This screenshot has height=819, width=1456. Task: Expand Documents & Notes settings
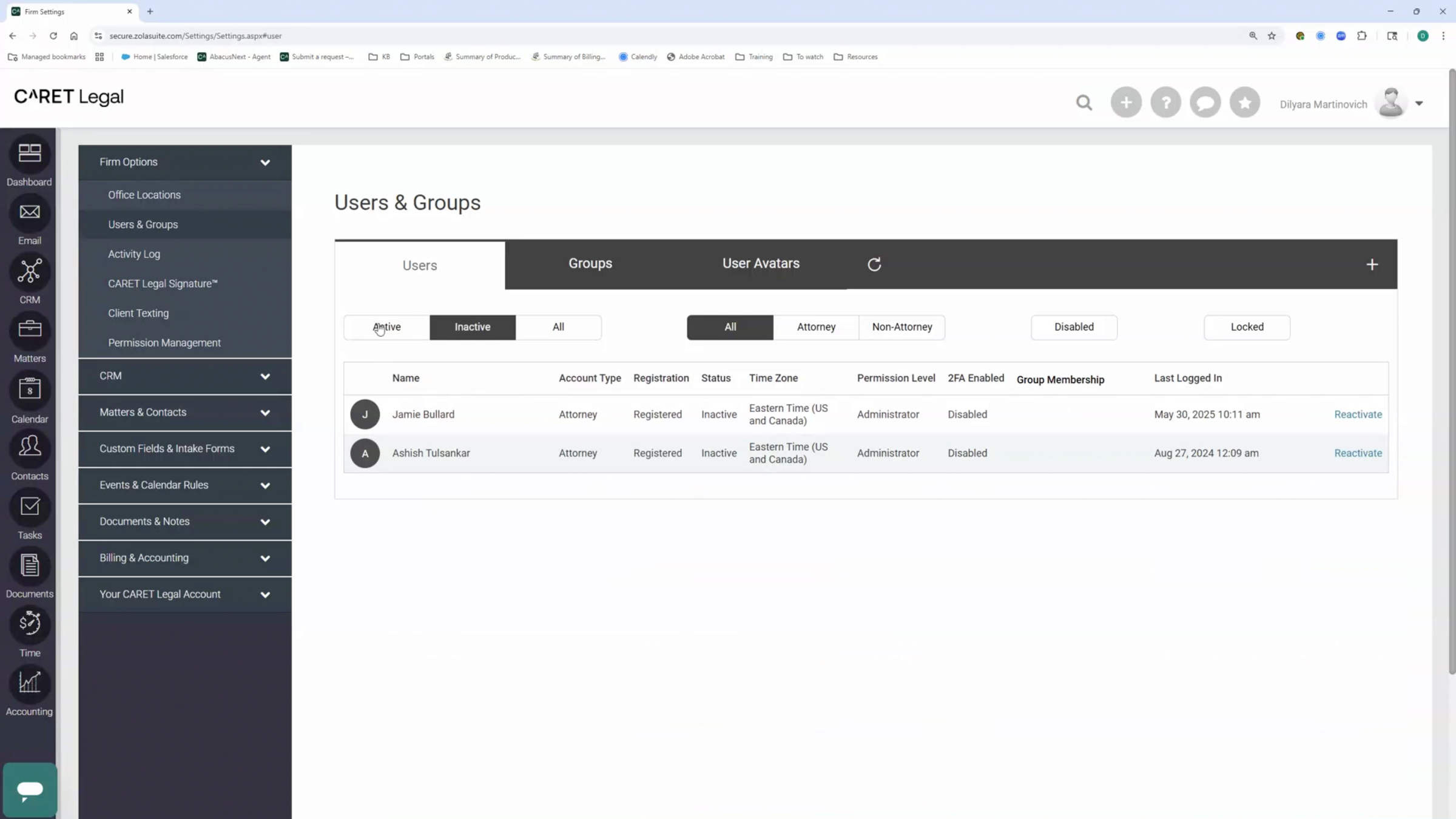[x=185, y=522]
